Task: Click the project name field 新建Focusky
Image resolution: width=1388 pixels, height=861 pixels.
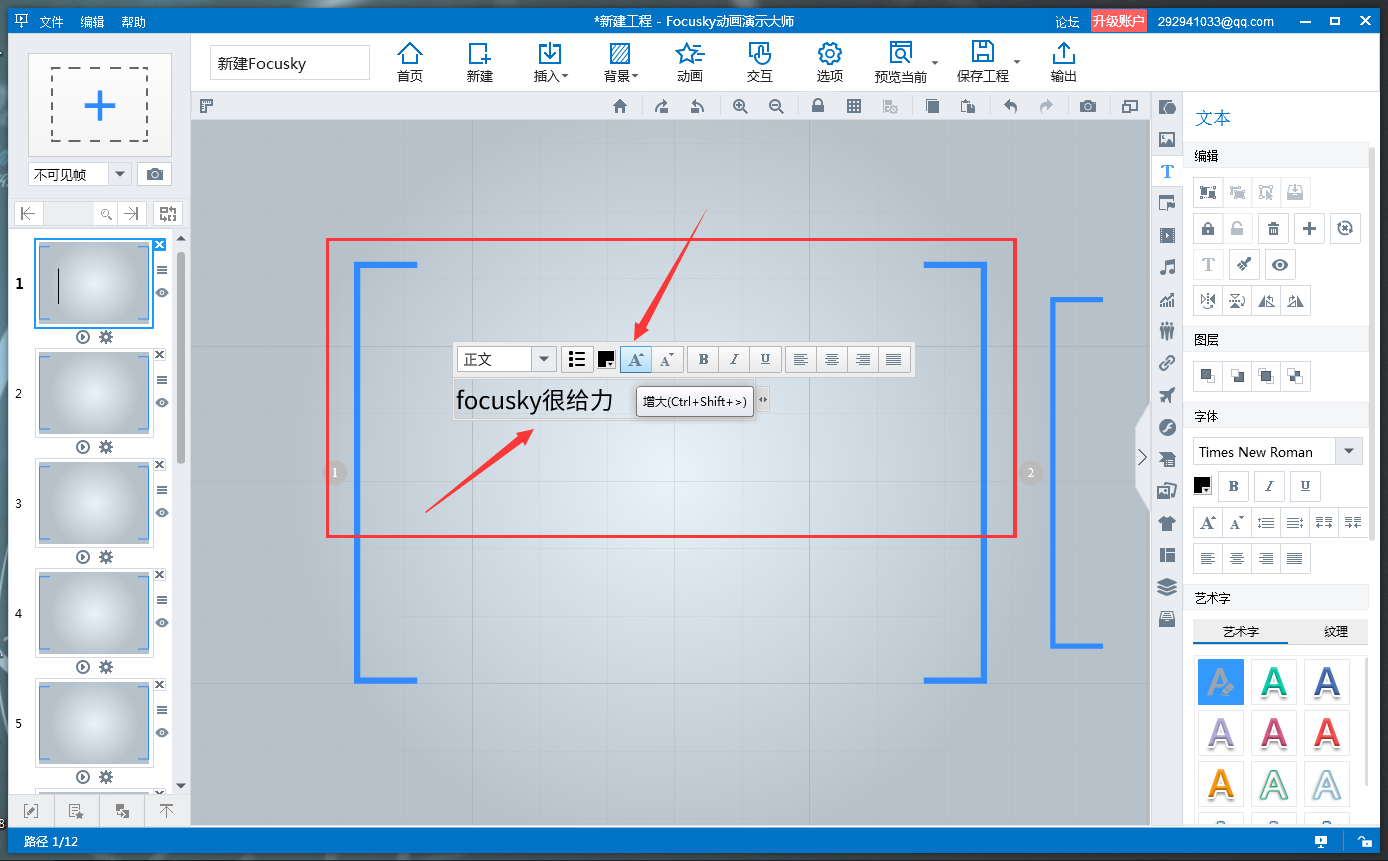Action: click(x=290, y=63)
